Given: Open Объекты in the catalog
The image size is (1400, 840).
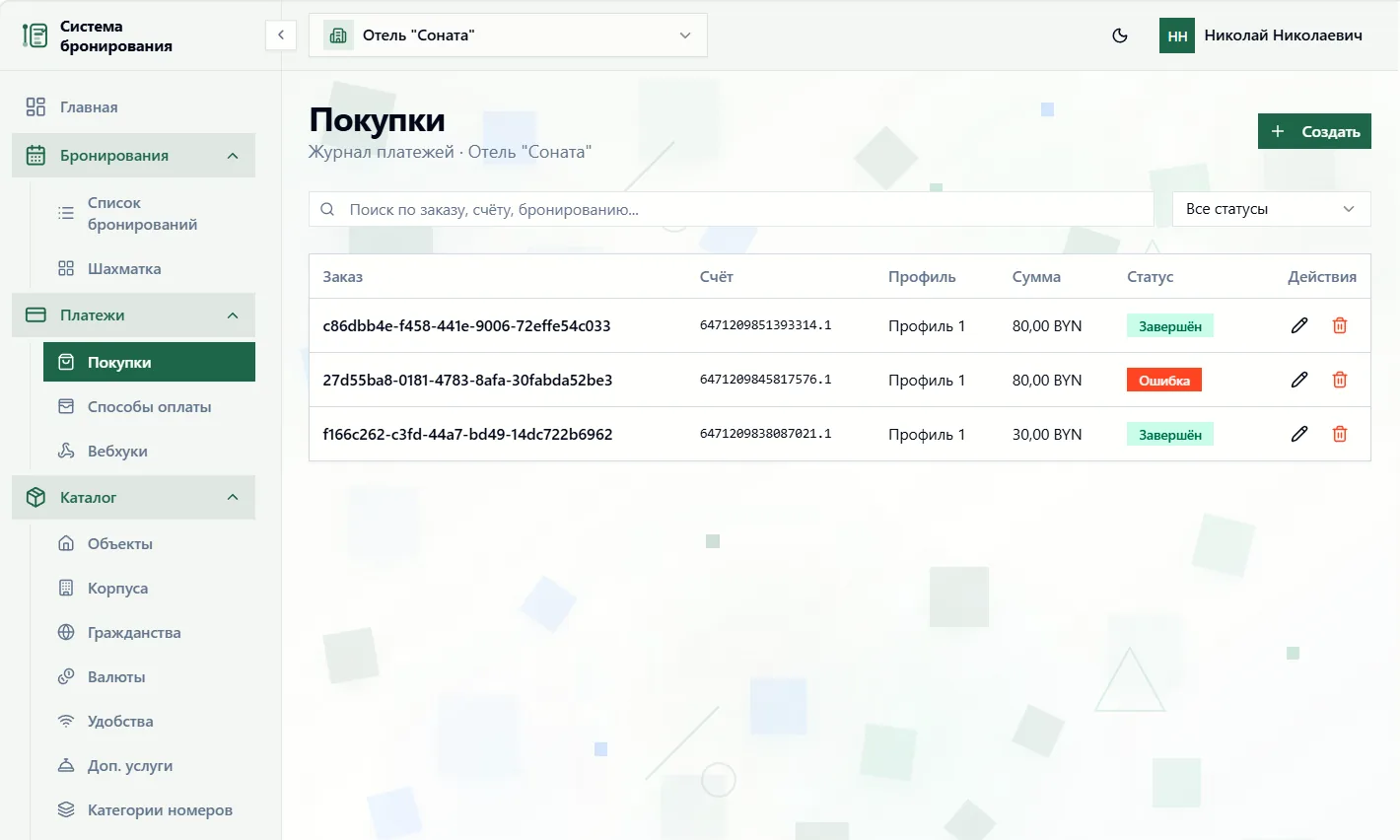Looking at the screenshot, I should point(149,544).
